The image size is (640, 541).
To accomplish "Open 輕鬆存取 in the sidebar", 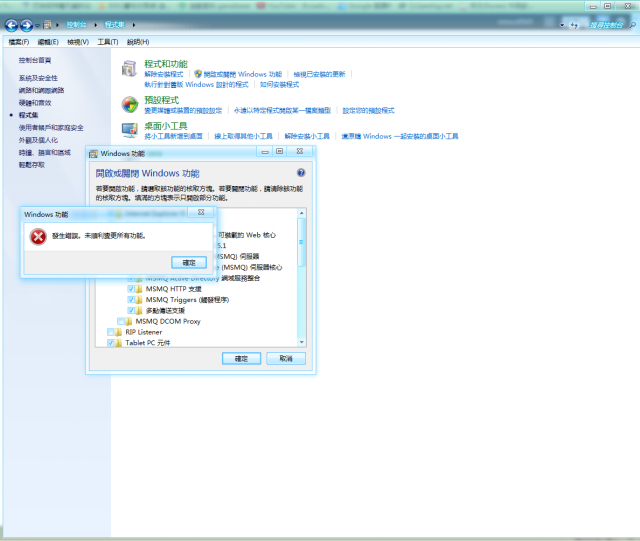I will pyautogui.click(x=32, y=165).
